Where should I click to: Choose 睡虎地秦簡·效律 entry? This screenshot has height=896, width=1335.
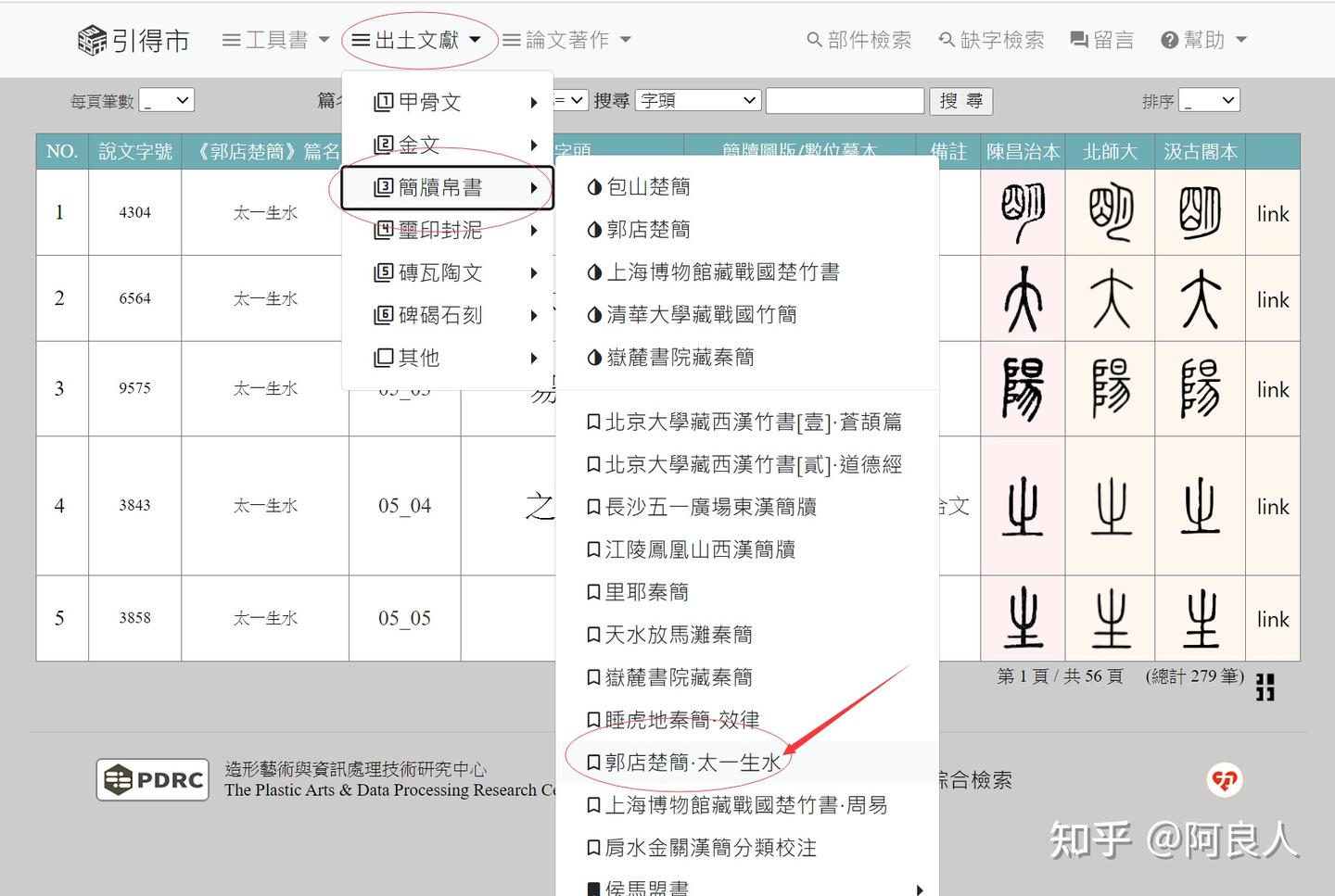(673, 721)
